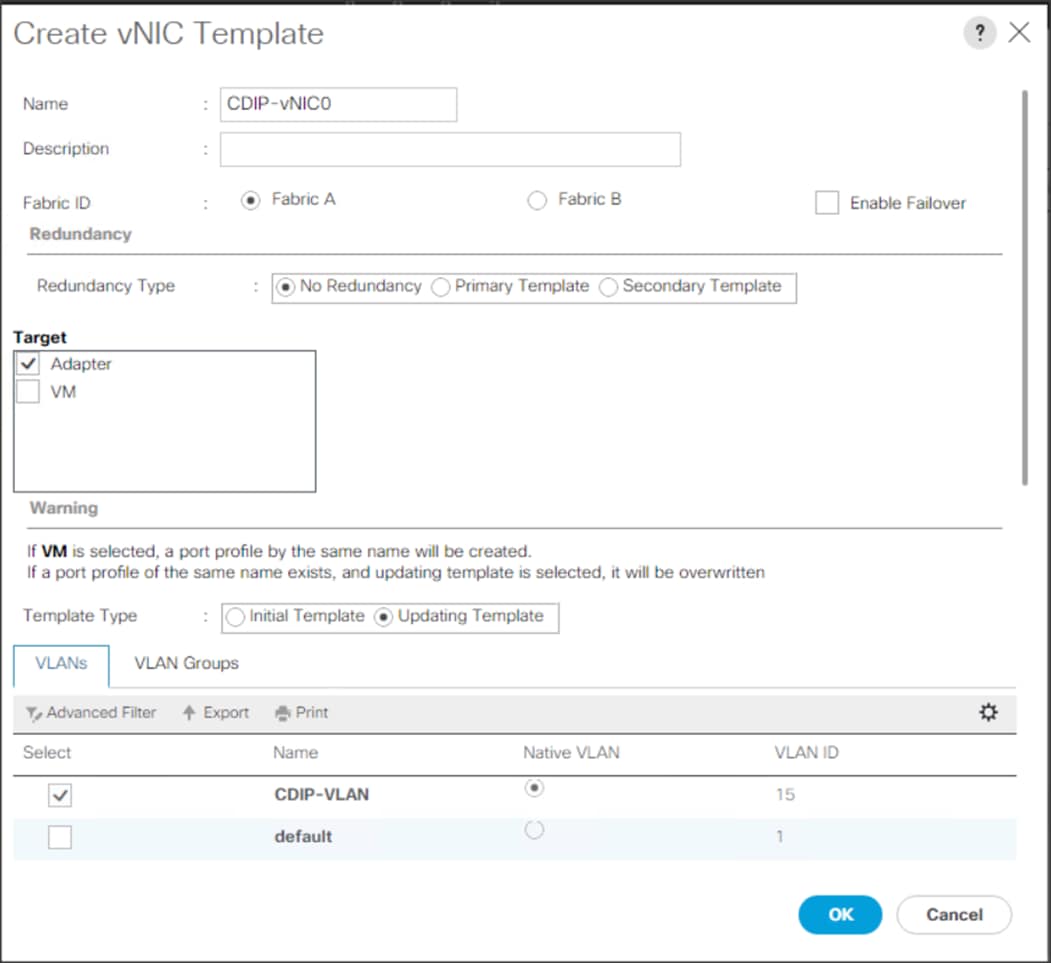Cancel the vNIC template creation
The width and height of the screenshot is (1051, 963).
953,914
